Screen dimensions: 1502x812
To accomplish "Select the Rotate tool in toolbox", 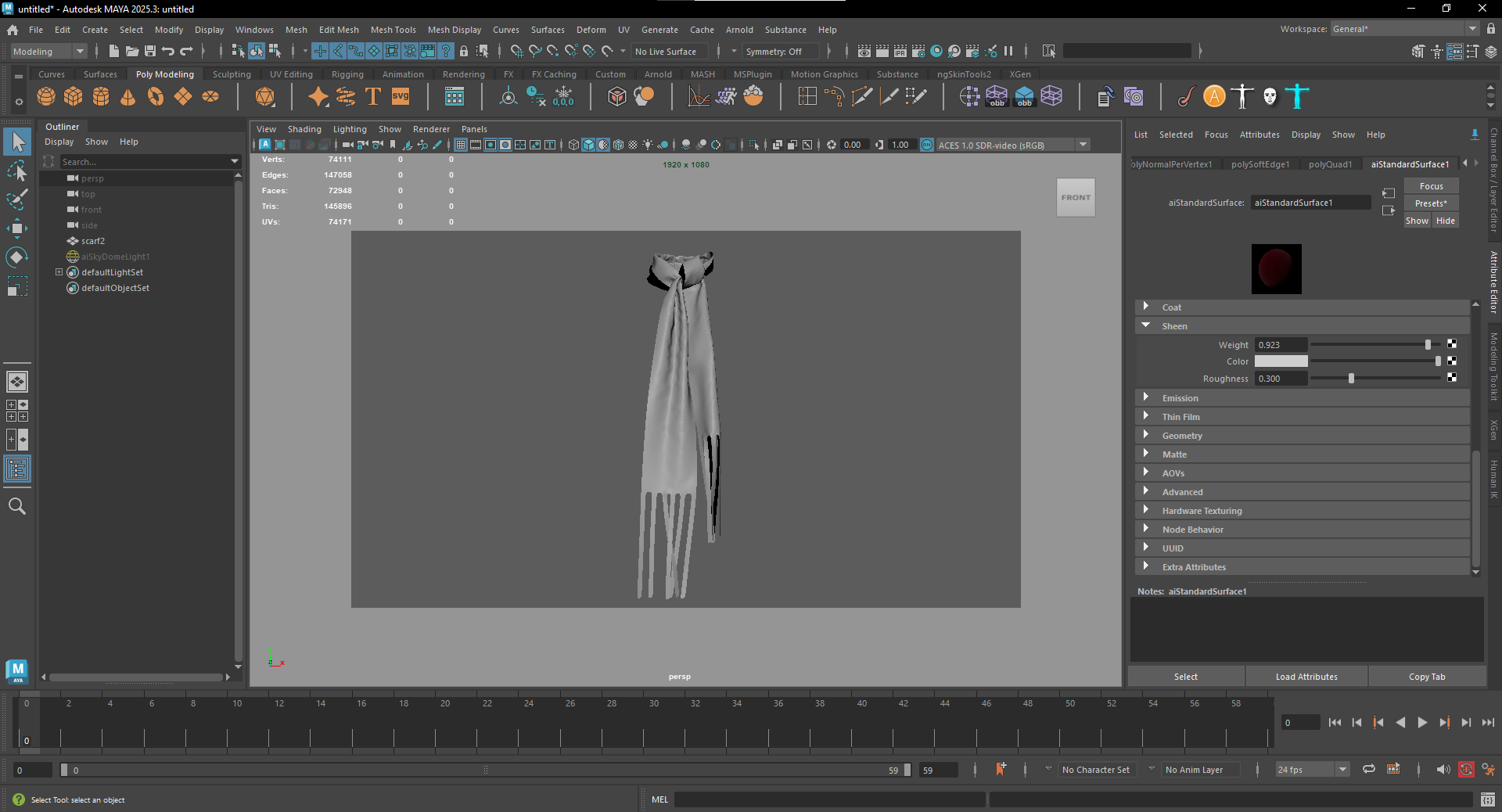I will tap(16, 257).
